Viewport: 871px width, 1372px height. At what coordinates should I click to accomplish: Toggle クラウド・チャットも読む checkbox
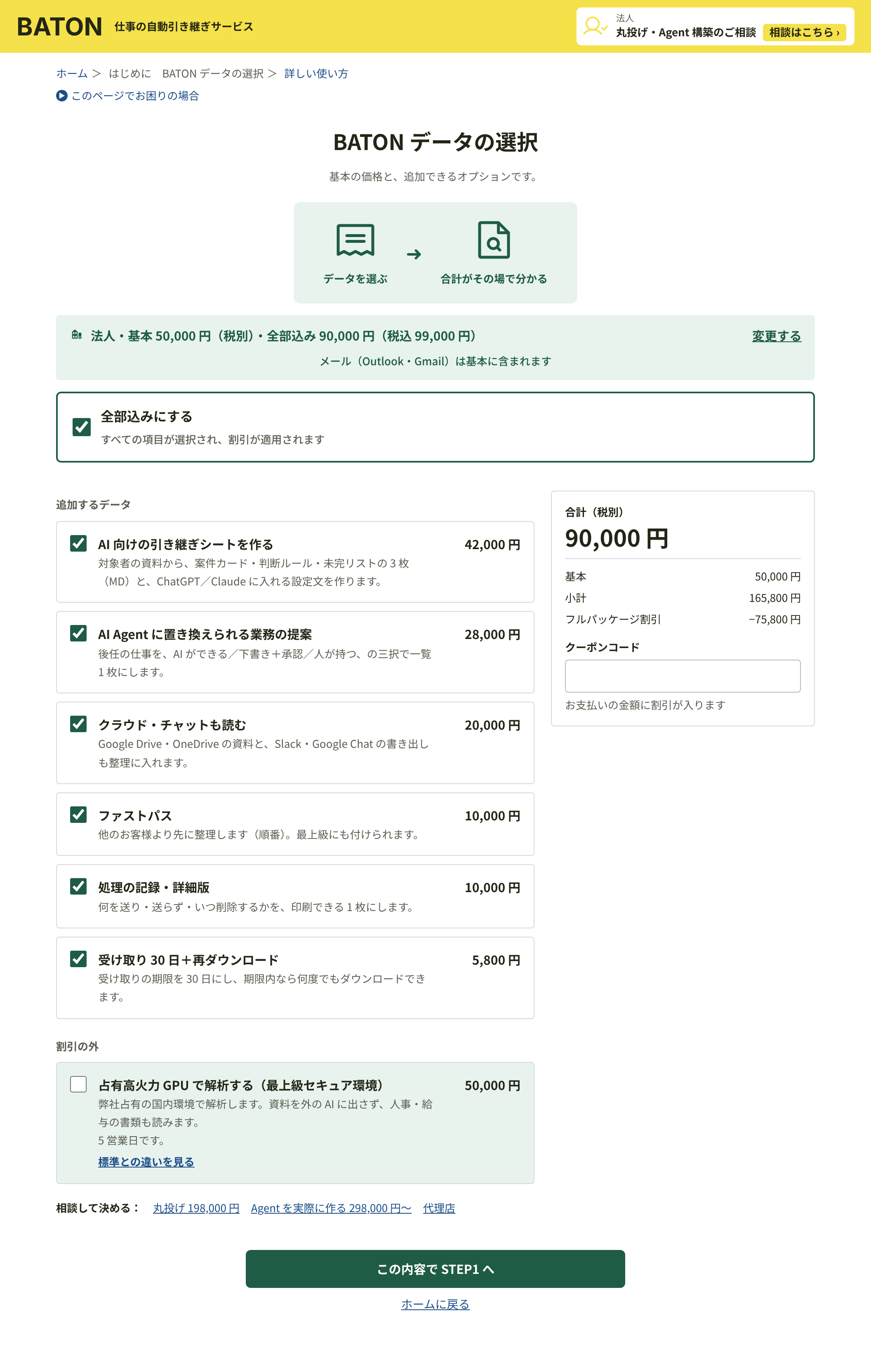78,724
